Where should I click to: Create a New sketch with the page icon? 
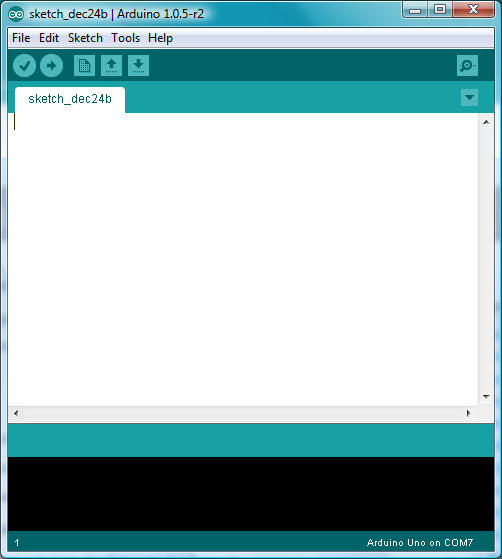[x=84, y=66]
